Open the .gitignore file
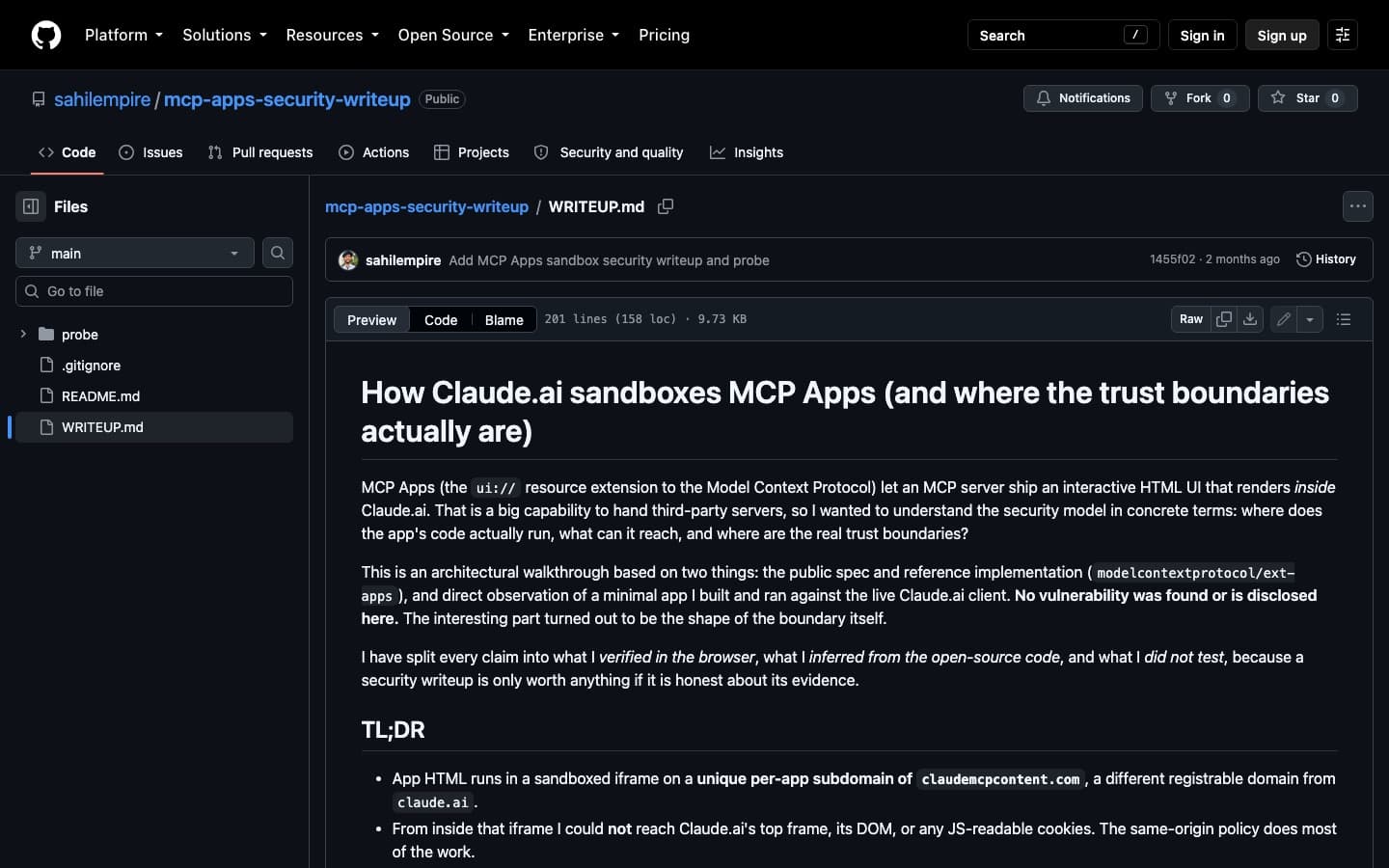This screenshot has width=1389, height=868. click(154, 366)
